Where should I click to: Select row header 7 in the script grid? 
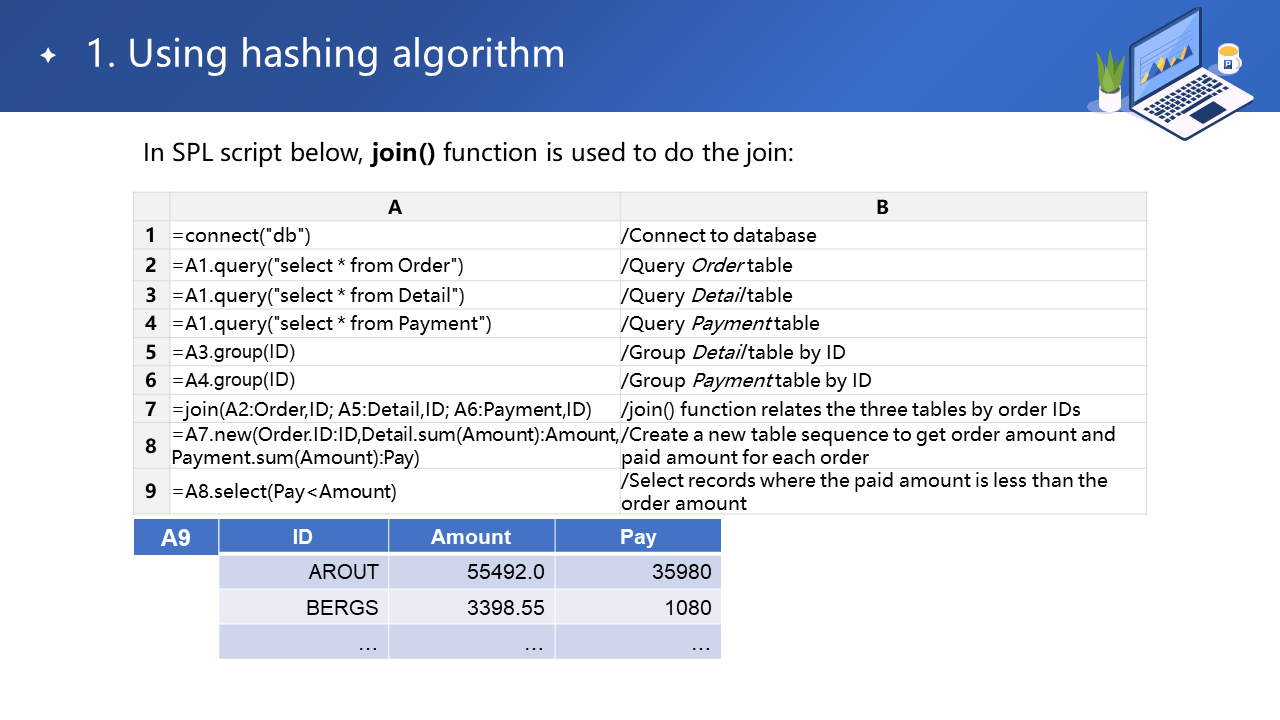pos(151,409)
